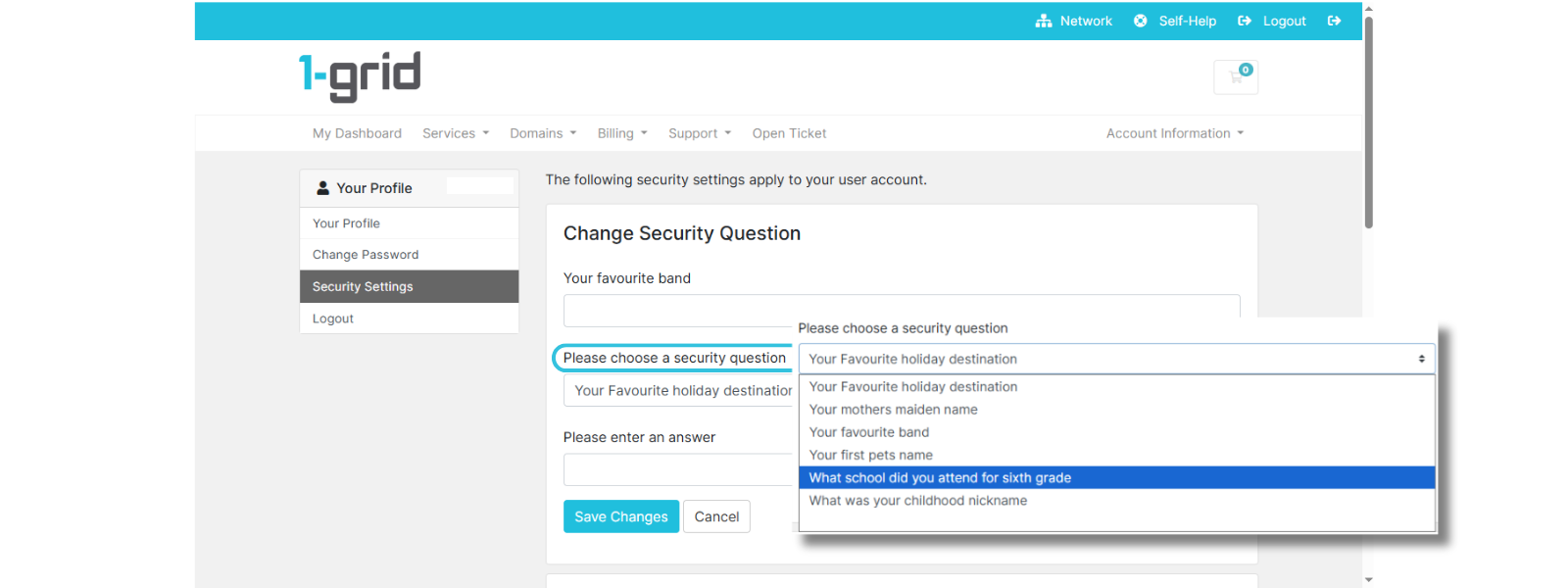Click the Logout icon in the header
The height and width of the screenshot is (588, 1568).
point(1245,21)
